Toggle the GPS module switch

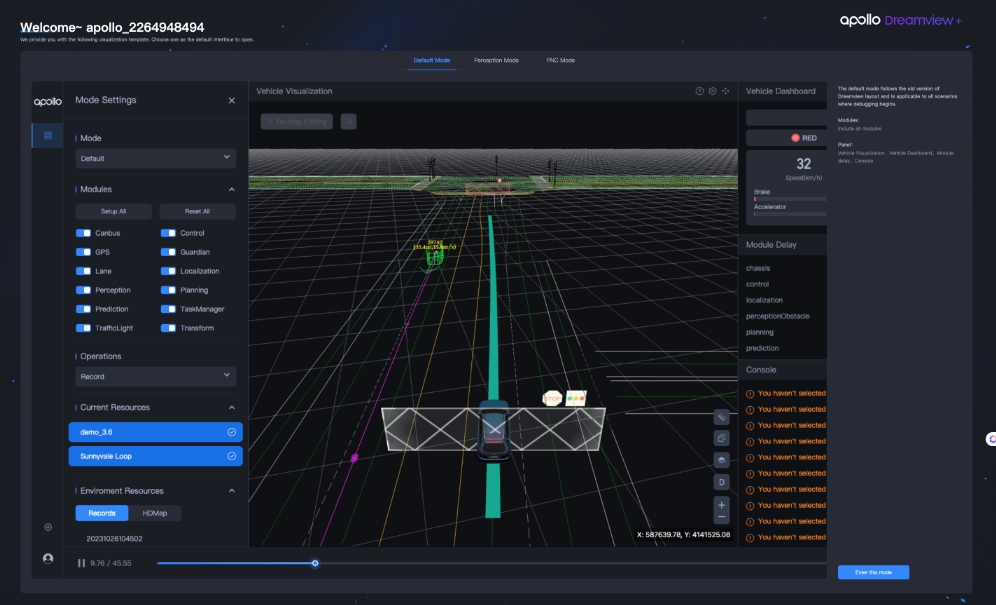point(83,252)
